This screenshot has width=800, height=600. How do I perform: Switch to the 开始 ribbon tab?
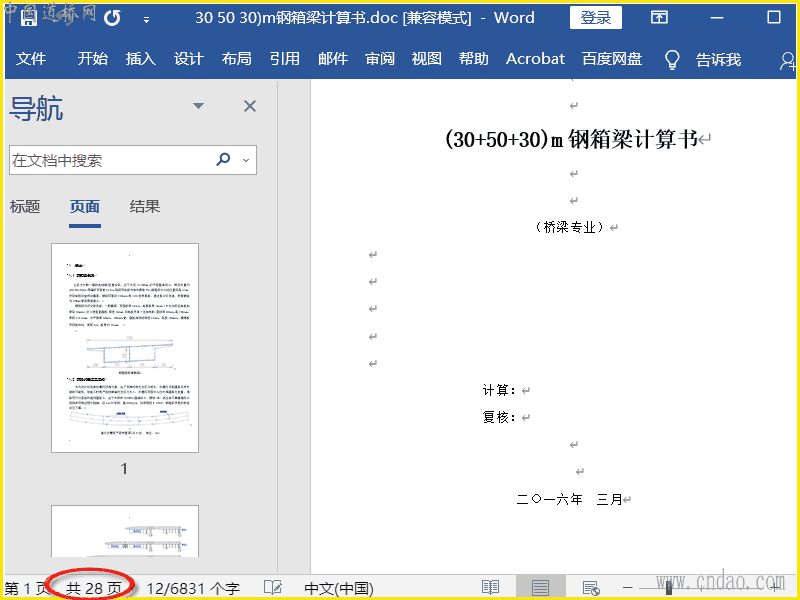pos(92,59)
